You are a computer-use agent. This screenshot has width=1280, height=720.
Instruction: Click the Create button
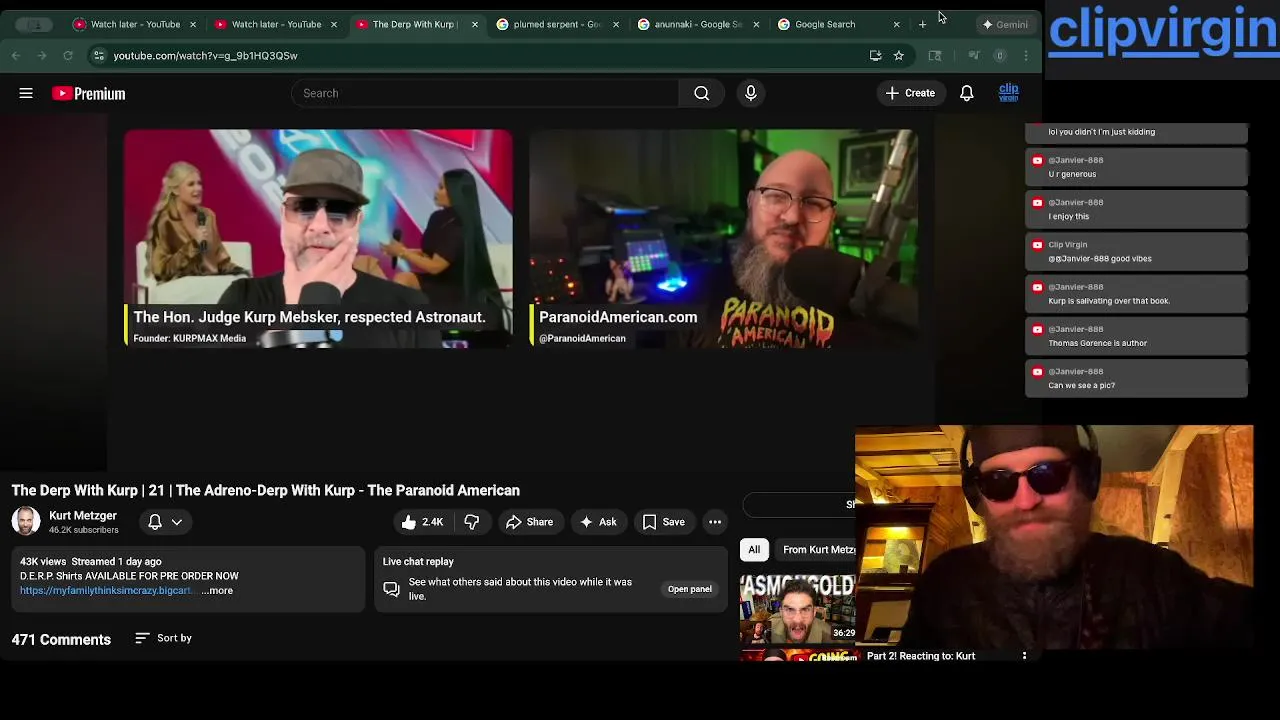coord(910,93)
